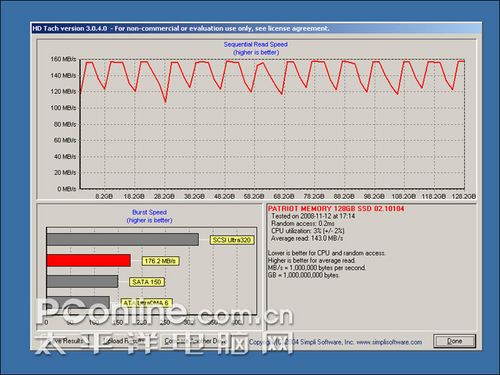Click the 68.2GB axis label
Screen dimensions: 500x375
click(x=284, y=196)
